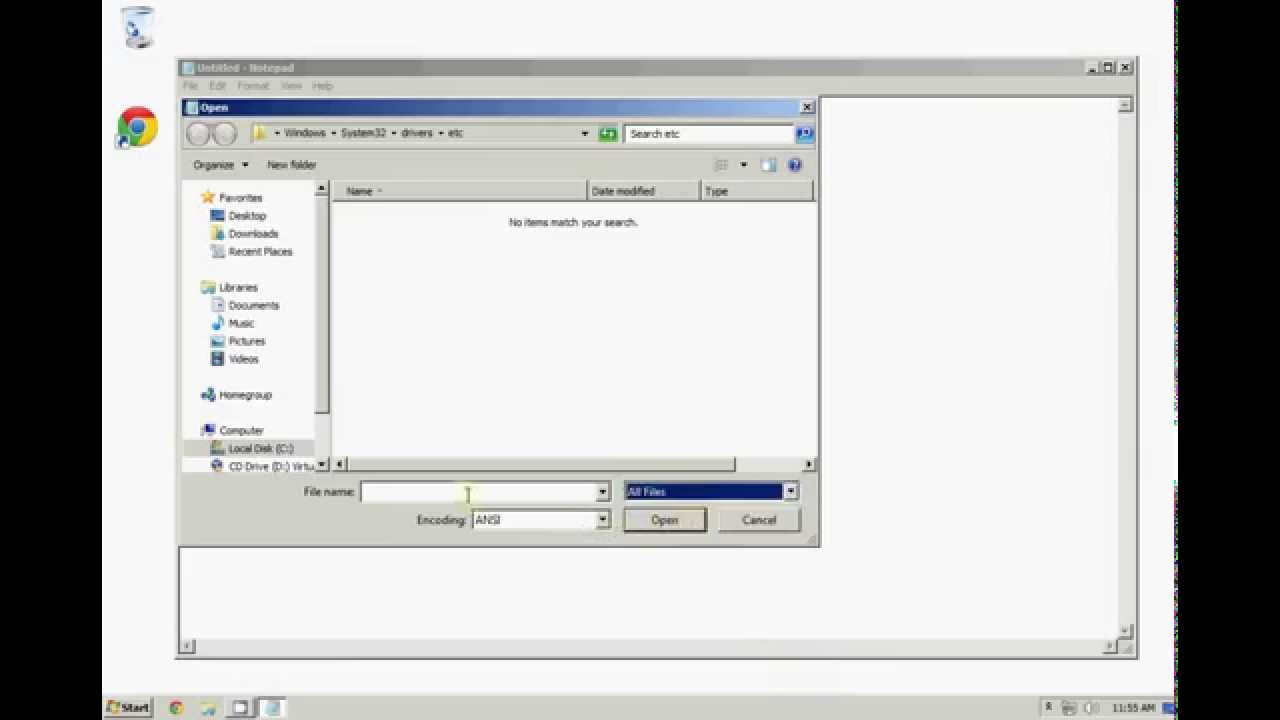Viewport: 1280px width, 720px height.
Task: Go forward with the dialog's Forward arrow
Action: (224, 134)
